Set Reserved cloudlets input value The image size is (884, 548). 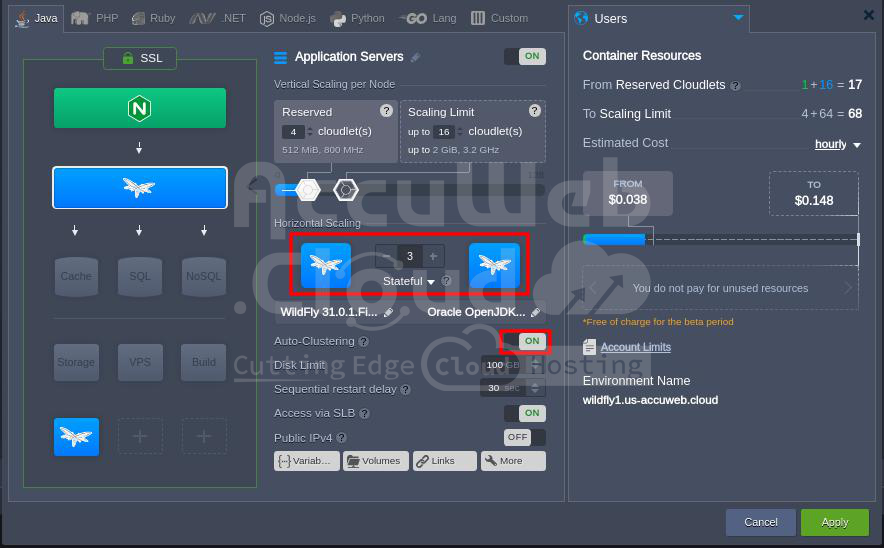(x=293, y=132)
